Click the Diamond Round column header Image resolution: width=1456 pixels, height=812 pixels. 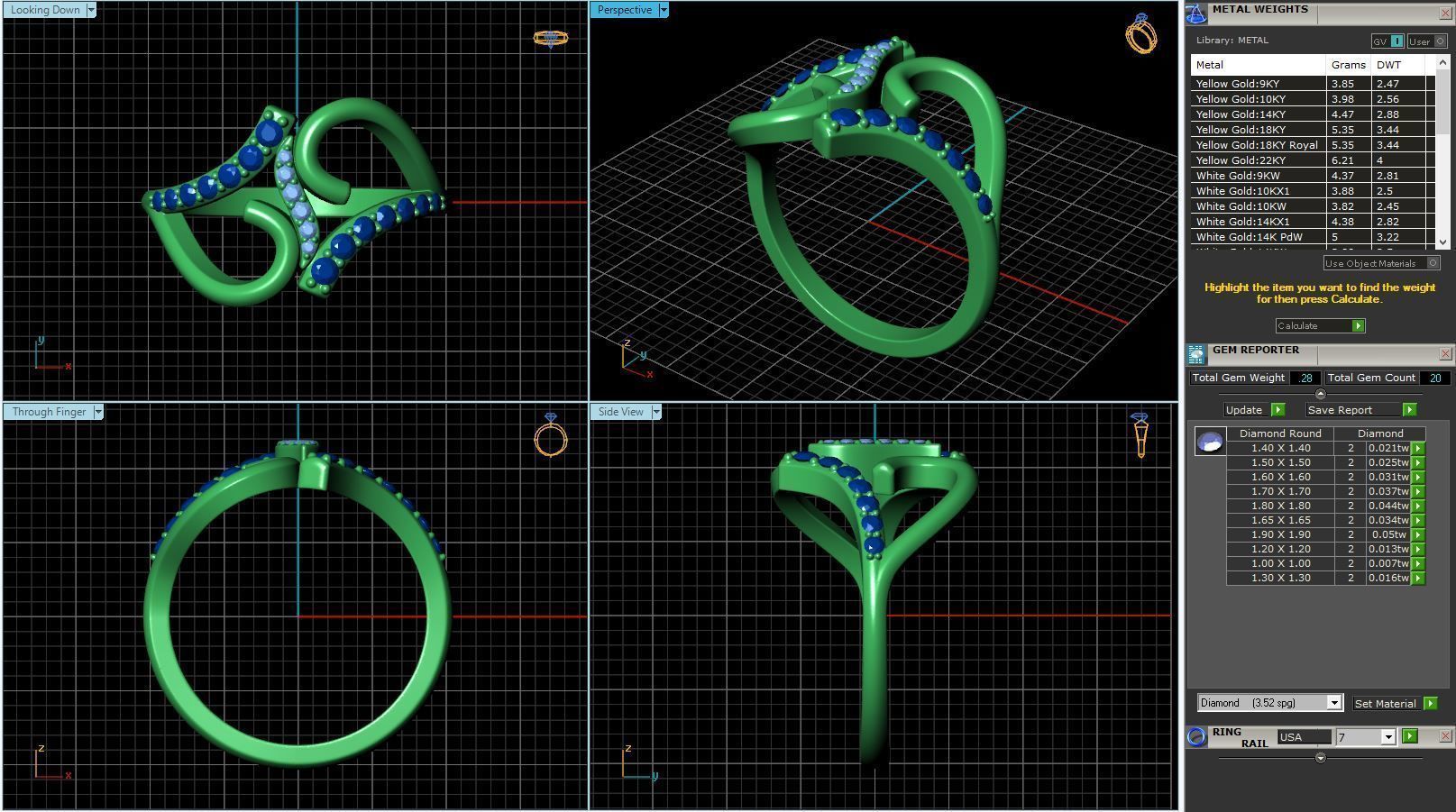1280,433
